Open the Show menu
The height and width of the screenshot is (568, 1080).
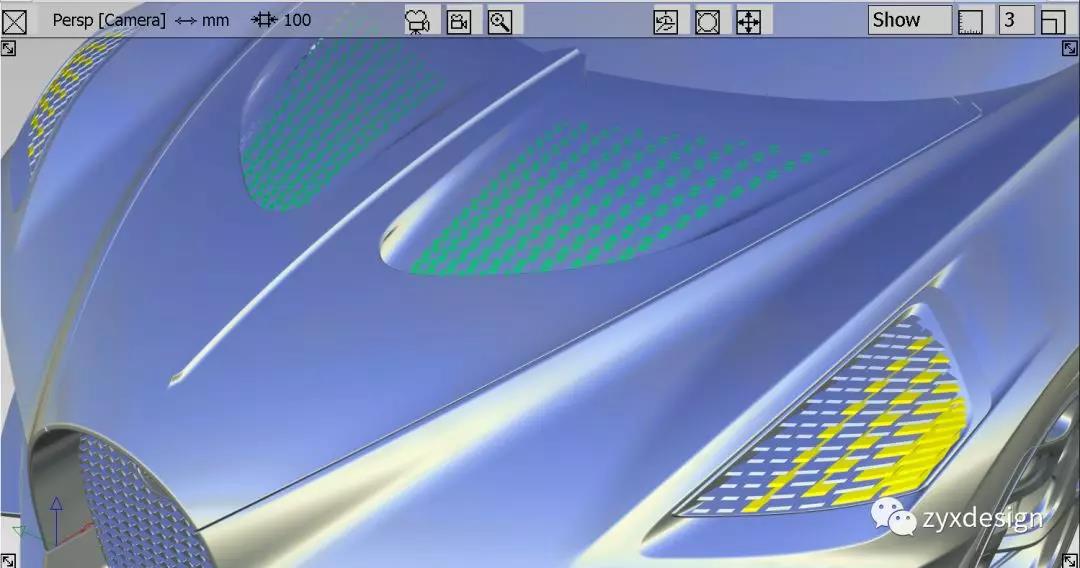click(910, 20)
